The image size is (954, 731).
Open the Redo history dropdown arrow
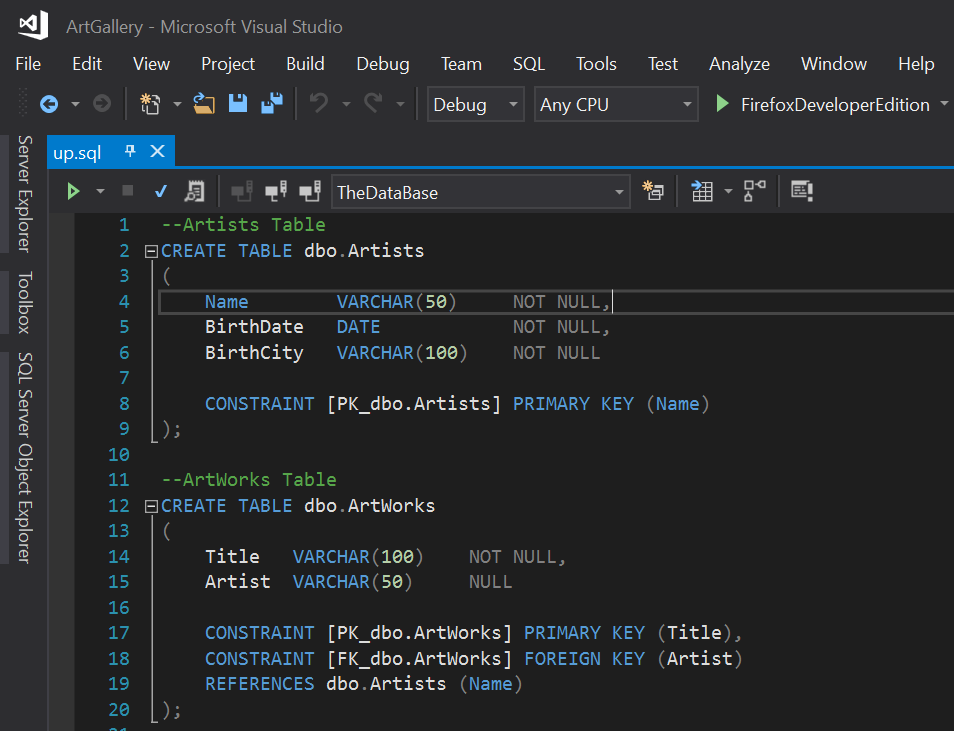click(400, 105)
